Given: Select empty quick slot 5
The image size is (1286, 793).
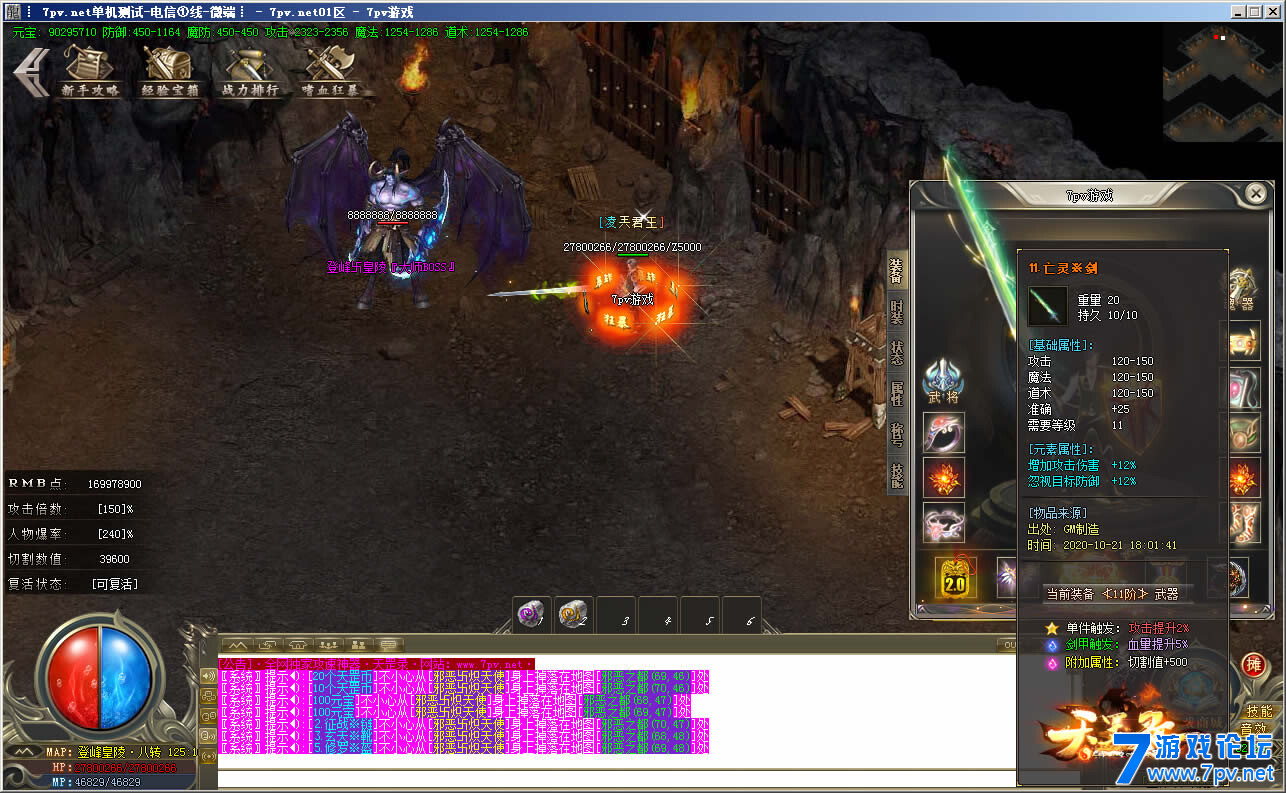Looking at the screenshot, I should tap(700, 616).
